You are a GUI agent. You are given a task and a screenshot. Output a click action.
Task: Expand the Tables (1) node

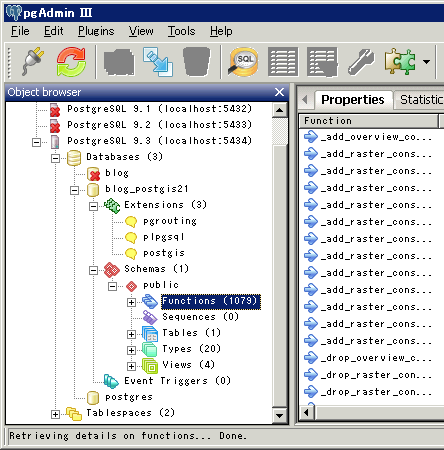[x=131, y=334]
